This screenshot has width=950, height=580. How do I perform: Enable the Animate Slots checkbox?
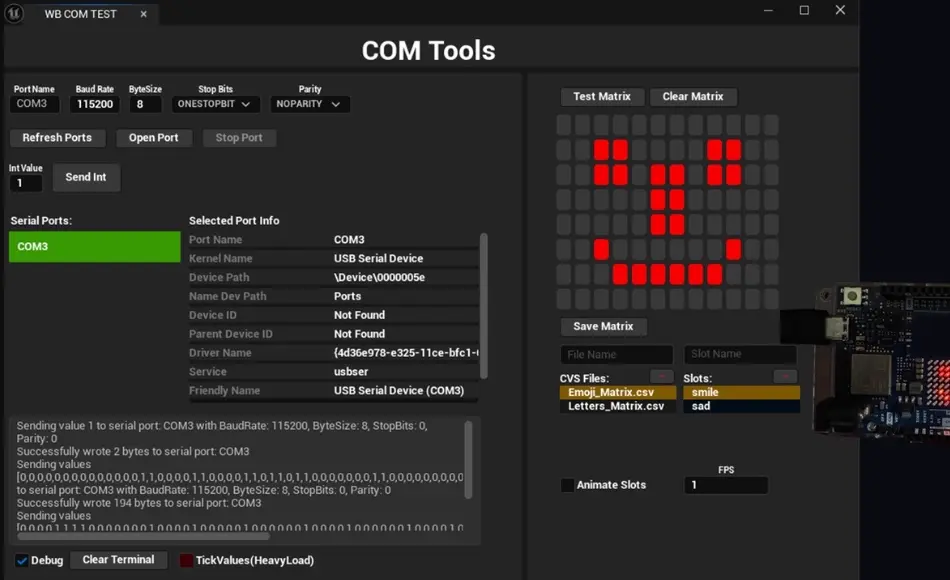coord(568,485)
